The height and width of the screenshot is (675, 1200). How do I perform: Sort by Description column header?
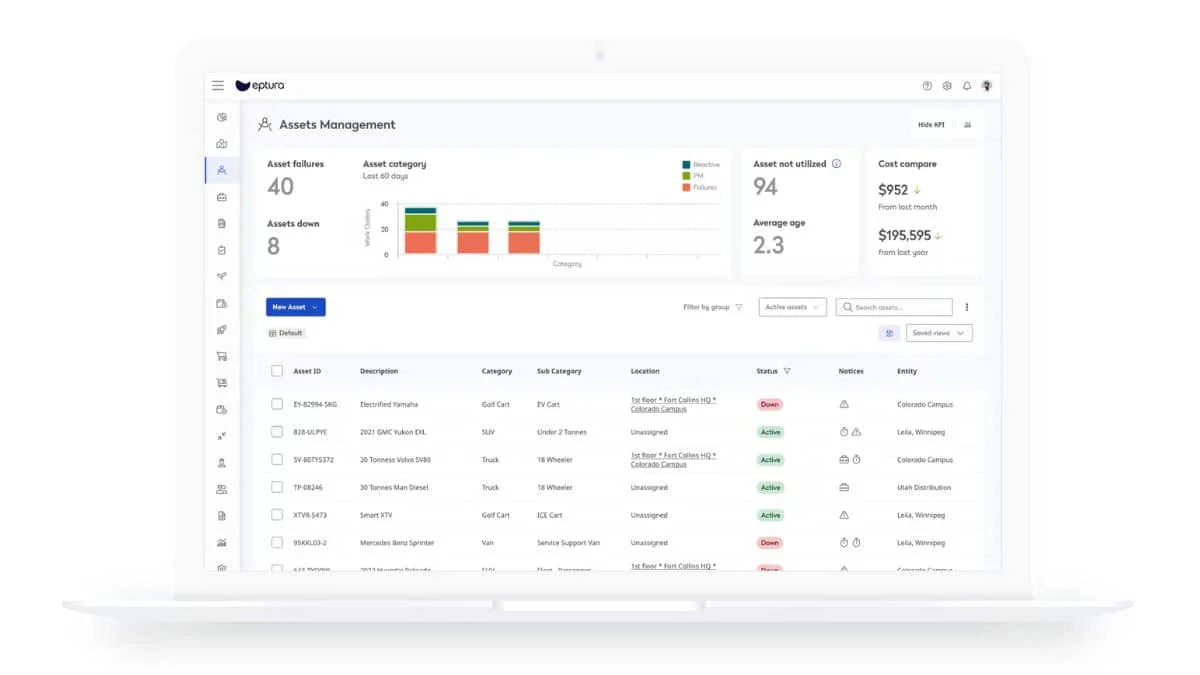(379, 371)
